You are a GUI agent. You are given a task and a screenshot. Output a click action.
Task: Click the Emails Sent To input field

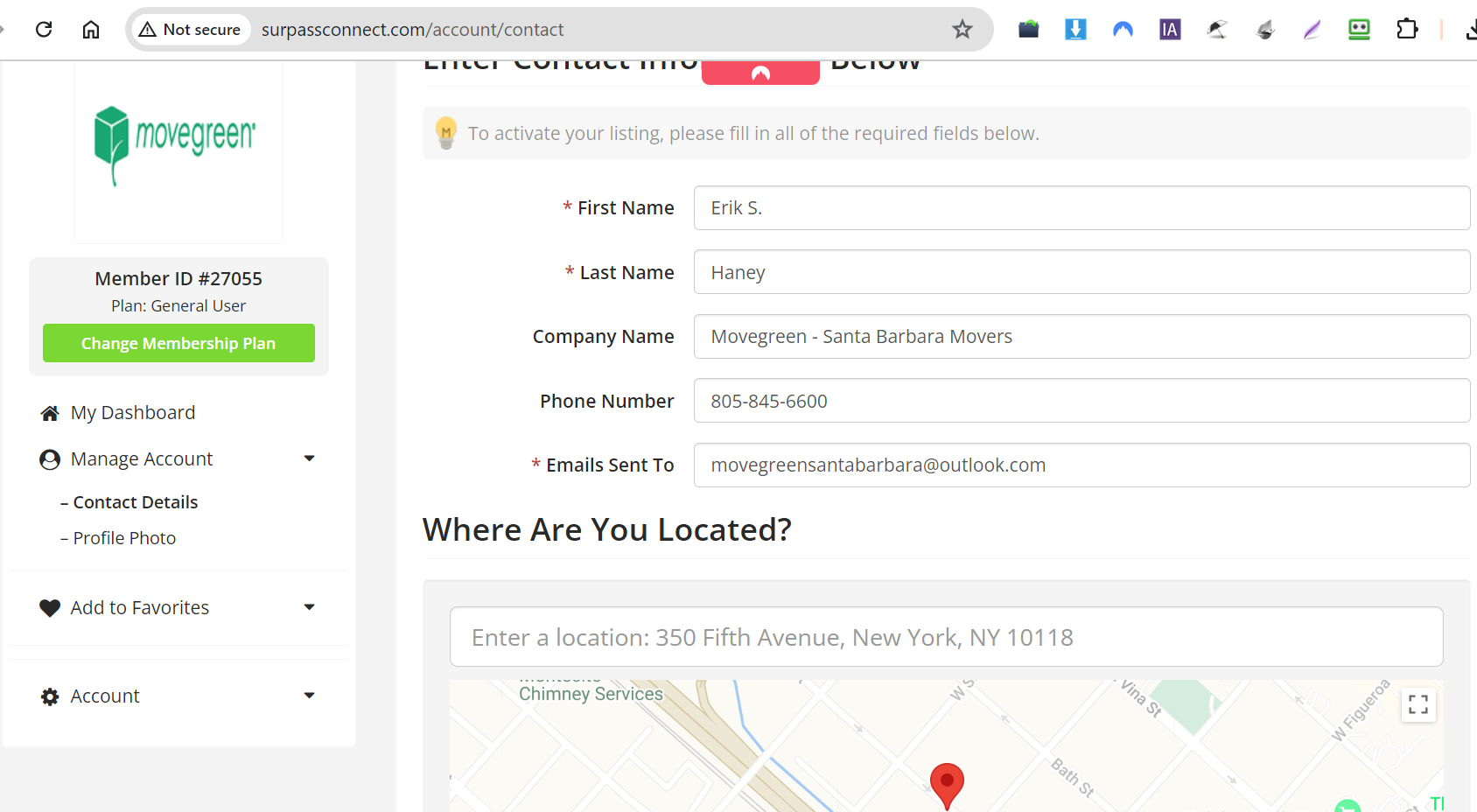tap(1081, 465)
